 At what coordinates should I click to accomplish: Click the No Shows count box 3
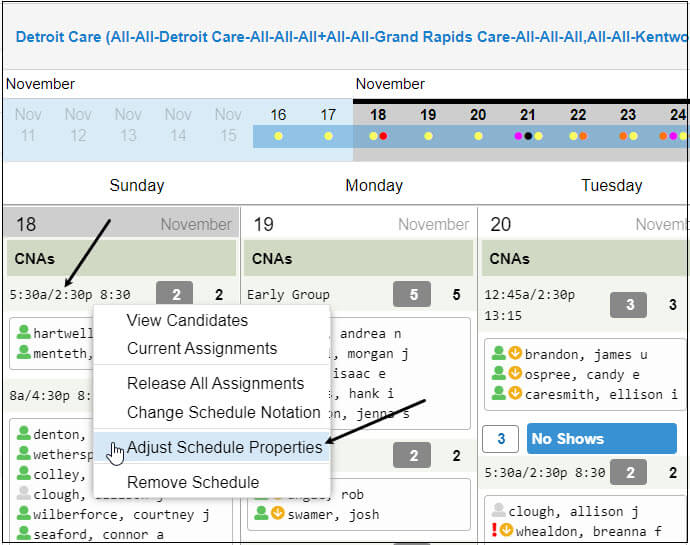500,438
